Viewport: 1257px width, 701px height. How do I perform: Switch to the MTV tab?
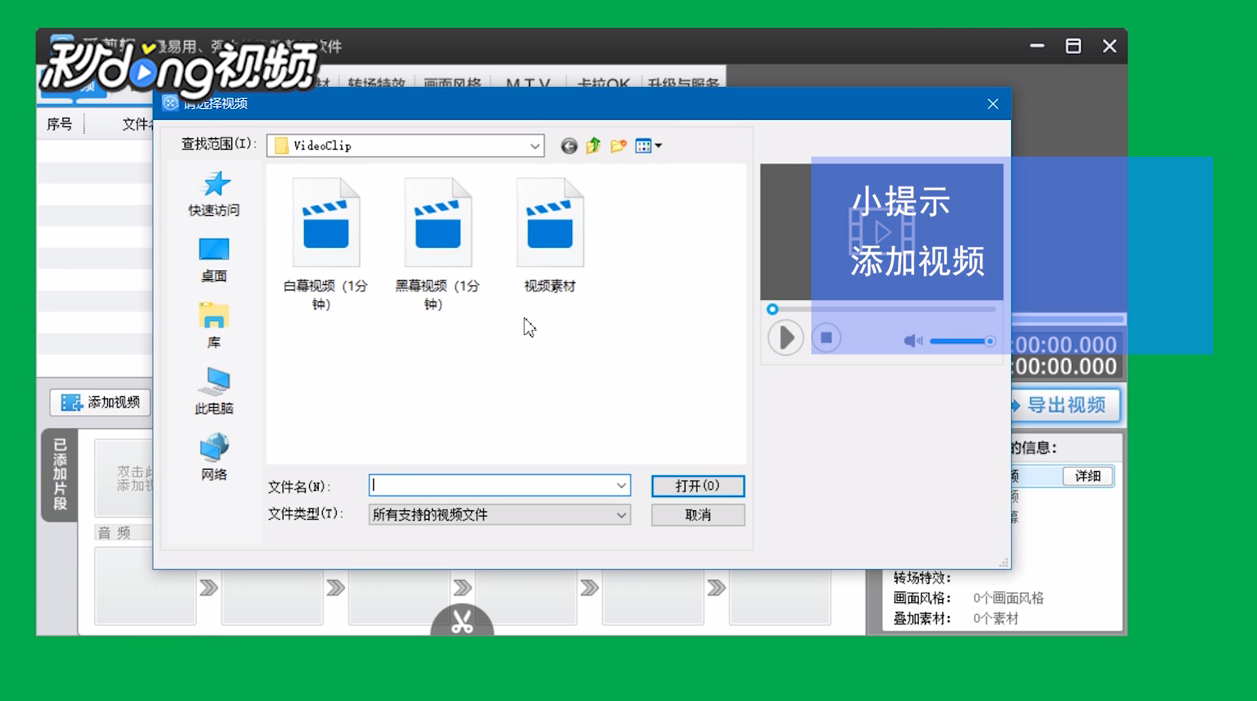coord(528,84)
